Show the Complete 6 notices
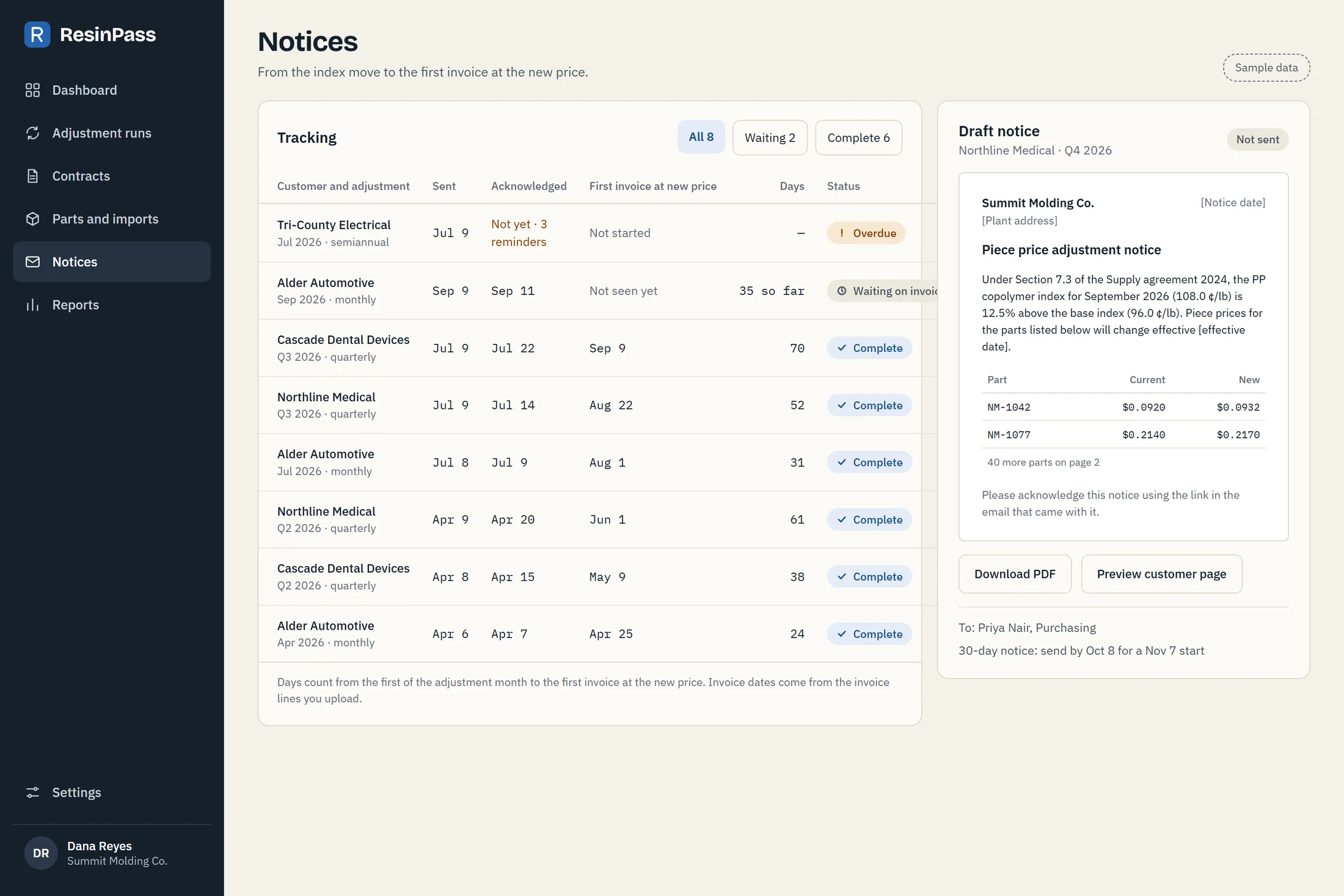This screenshot has width=1344, height=896. coord(858,137)
